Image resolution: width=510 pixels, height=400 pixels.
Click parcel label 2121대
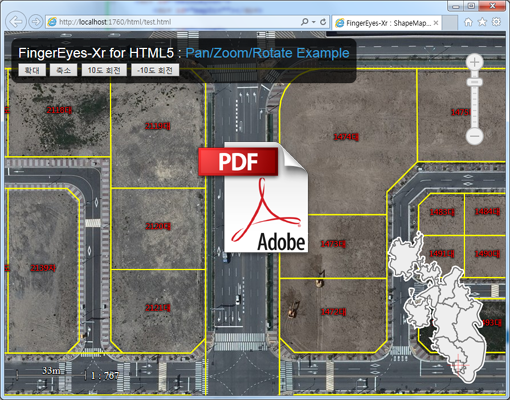tap(158, 308)
